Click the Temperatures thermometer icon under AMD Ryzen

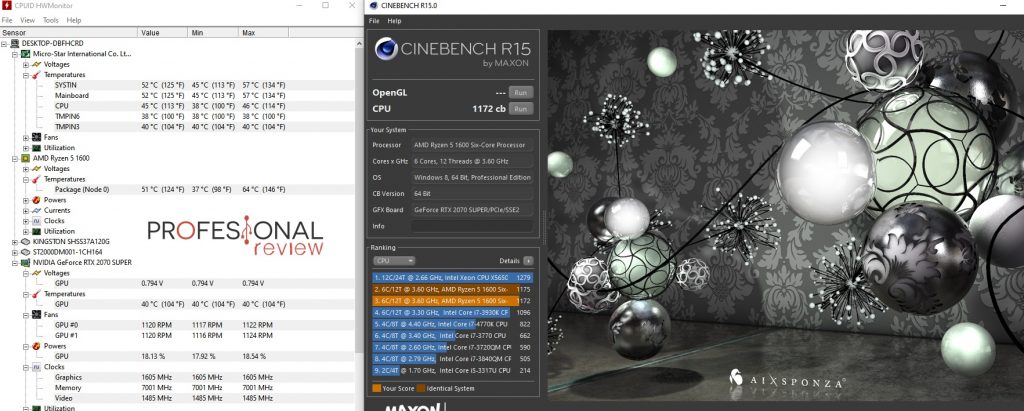tap(37, 179)
